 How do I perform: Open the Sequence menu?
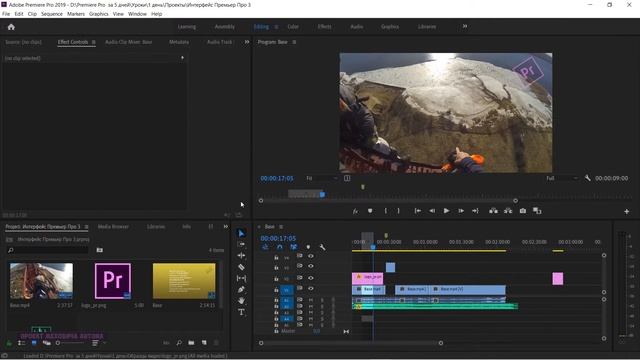click(x=52, y=14)
